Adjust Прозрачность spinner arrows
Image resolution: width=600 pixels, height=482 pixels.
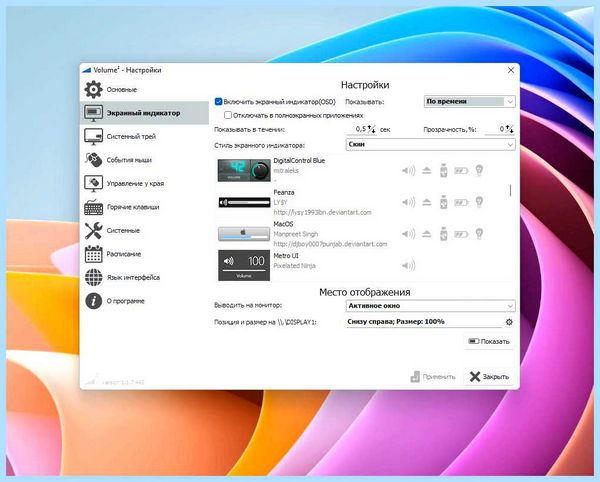point(509,129)
